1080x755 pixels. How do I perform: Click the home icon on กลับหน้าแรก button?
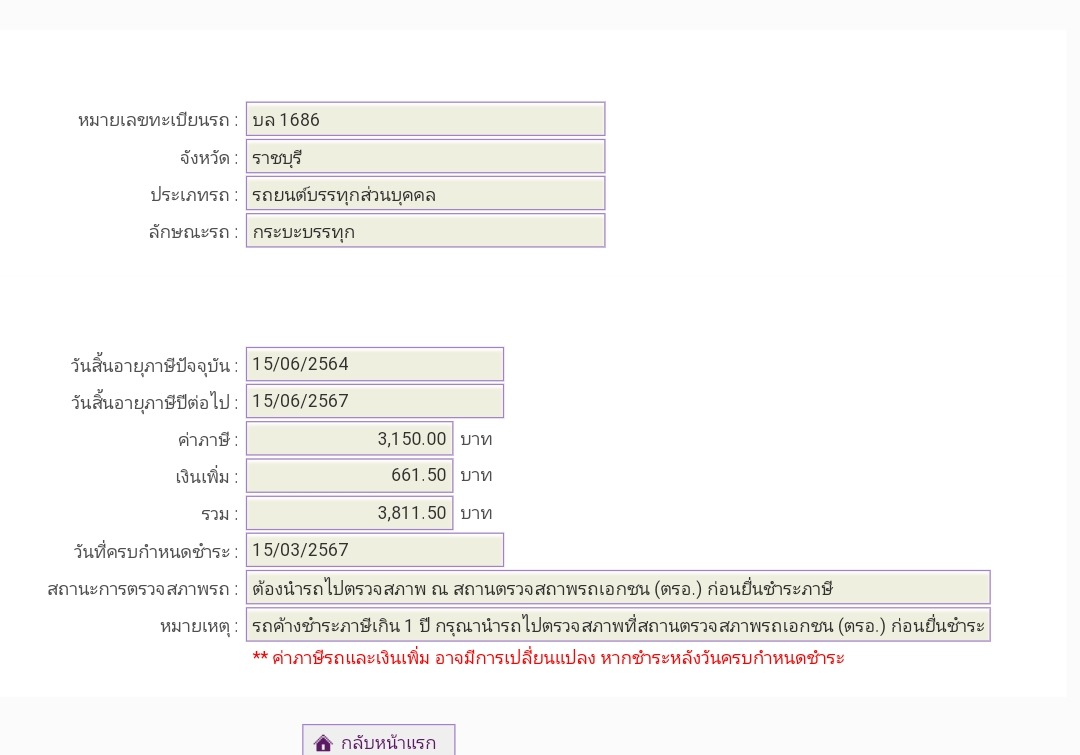(x=323, y=743)
